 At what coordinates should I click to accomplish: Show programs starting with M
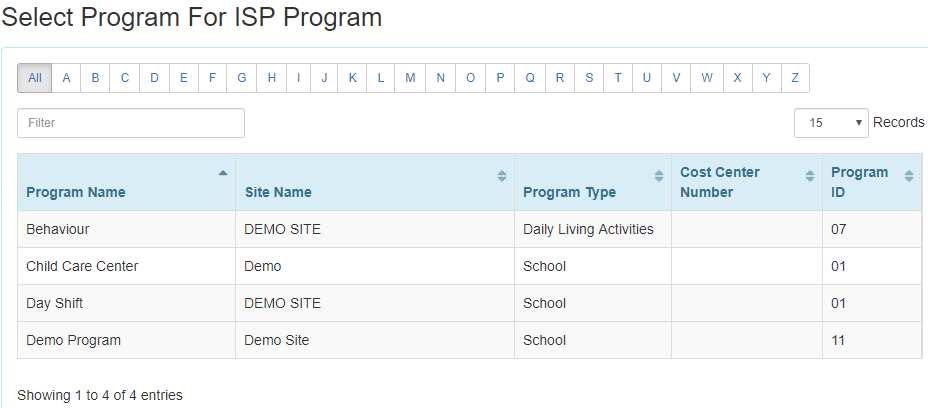(x=410, y=78)
